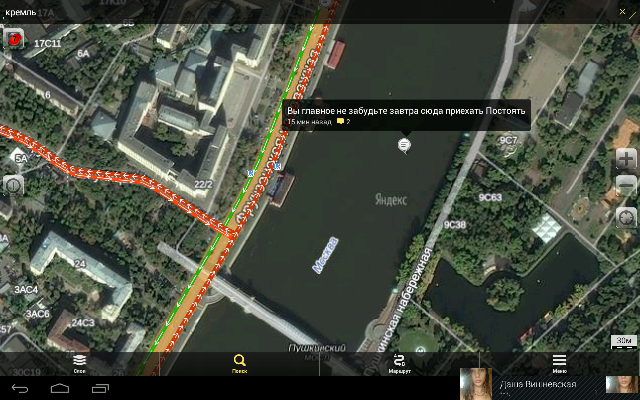The height and width of the screenshot is (400, 640).
Task: Tap the compass button
Action: [x=14, y=185]
